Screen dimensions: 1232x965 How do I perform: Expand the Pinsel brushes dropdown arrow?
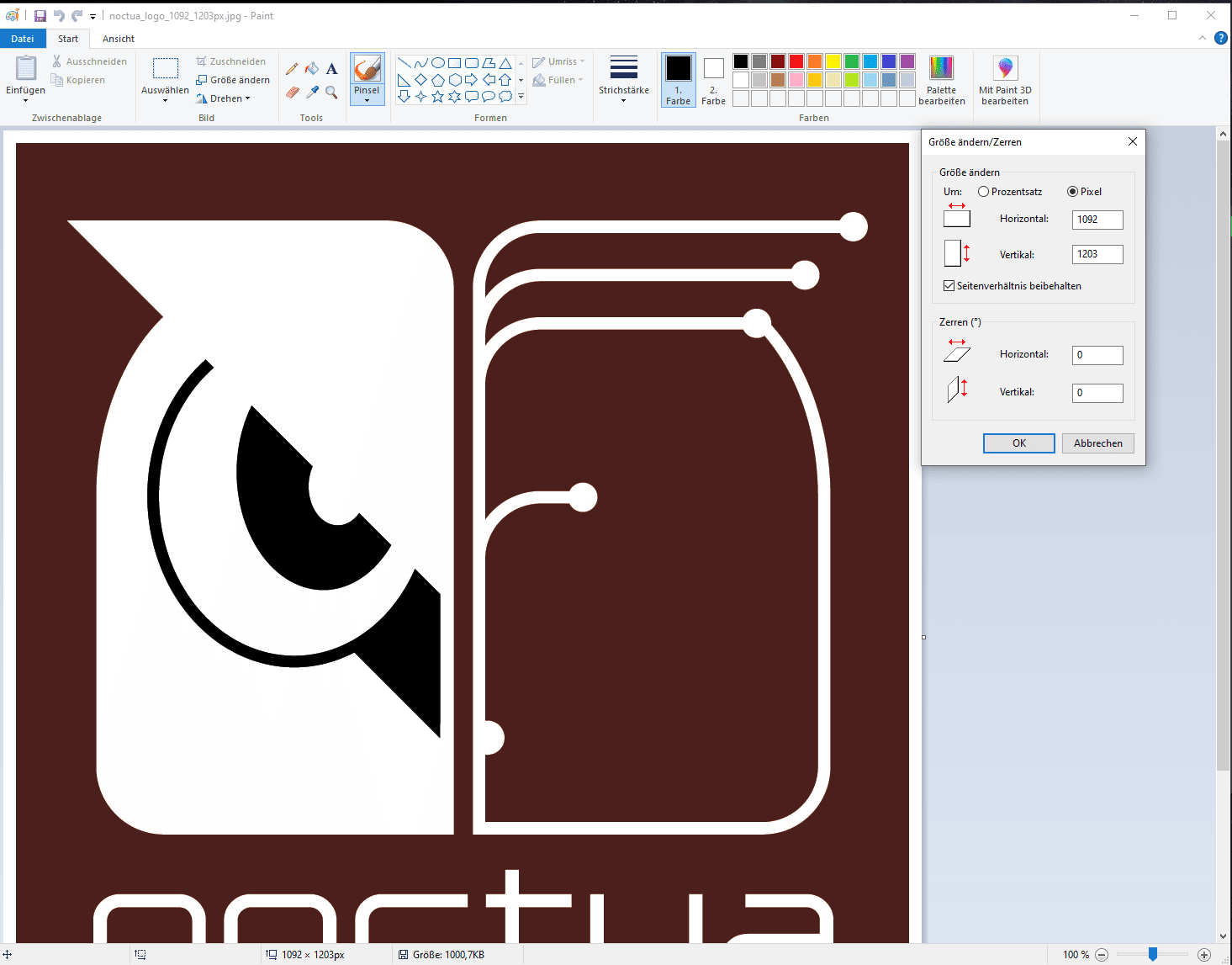(x=367, y=101)
